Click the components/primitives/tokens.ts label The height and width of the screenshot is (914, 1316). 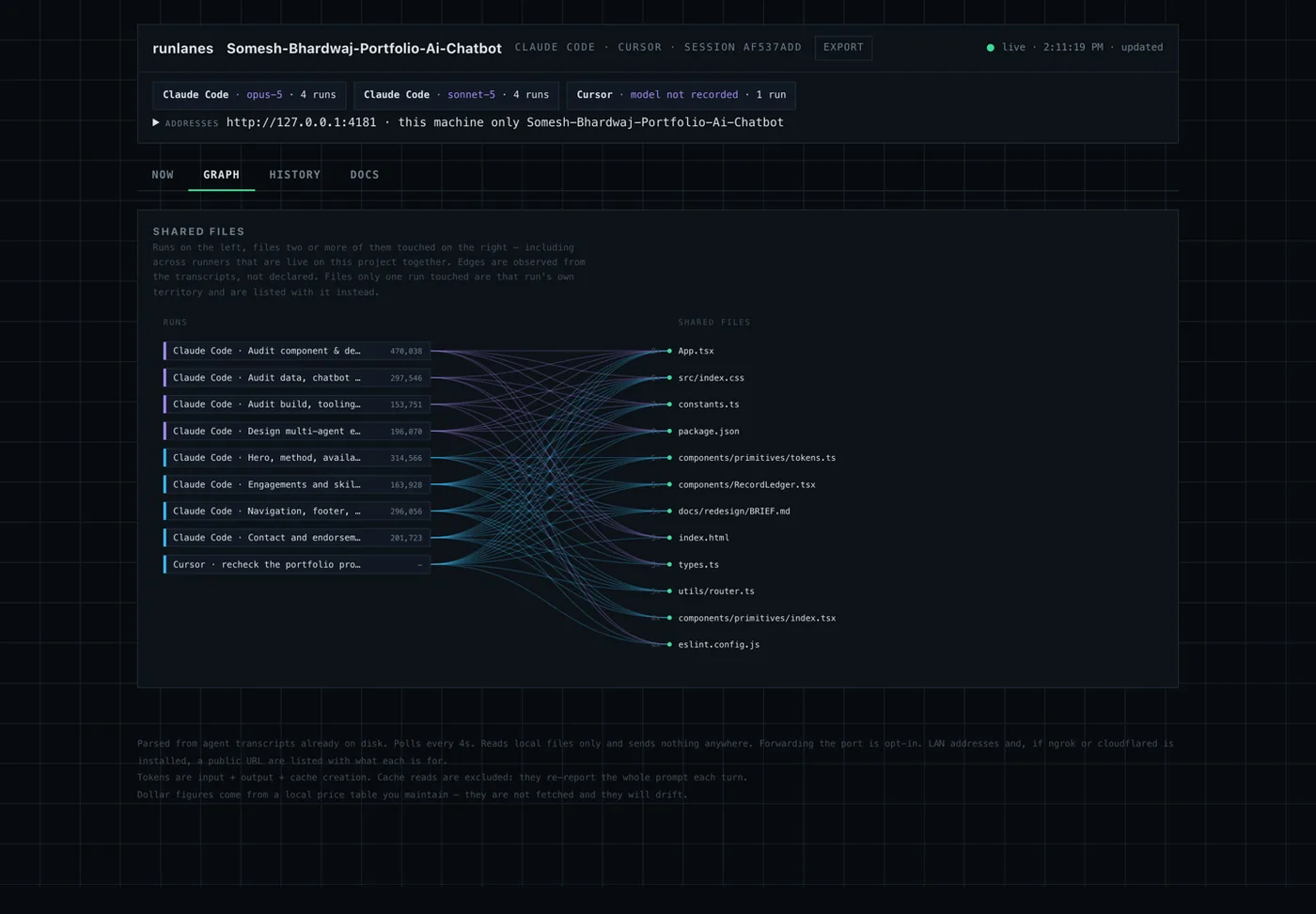[x=757, y=458]
